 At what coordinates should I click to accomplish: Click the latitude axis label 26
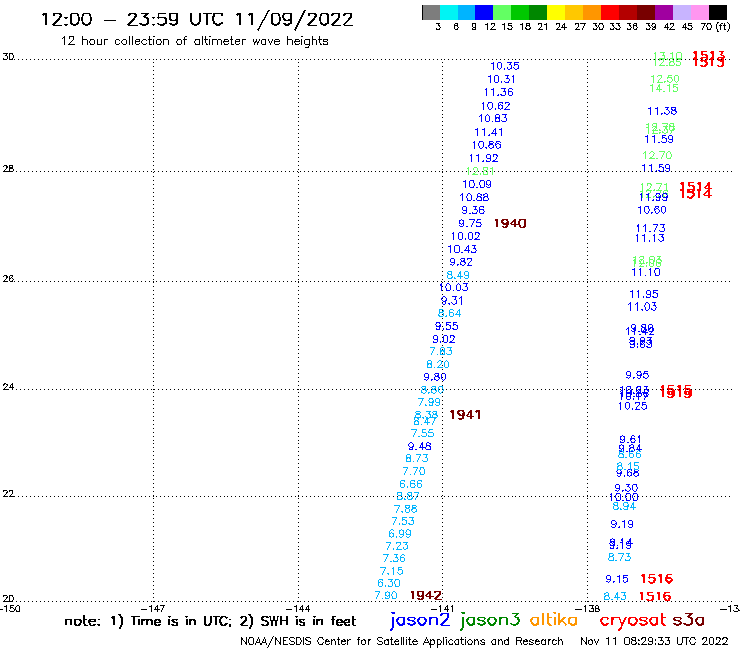tap(8, 279)
